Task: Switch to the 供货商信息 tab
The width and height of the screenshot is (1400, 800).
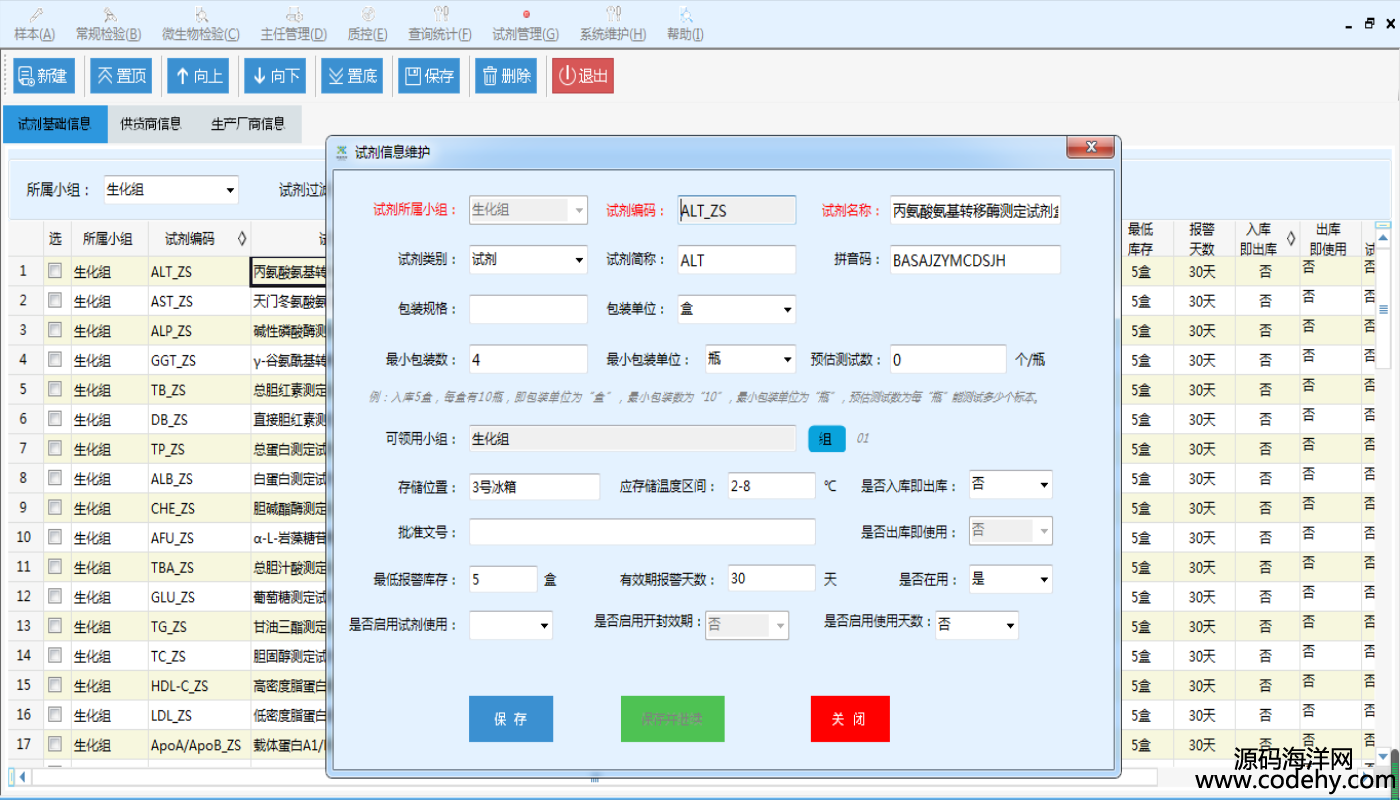Action: point(151,124)
